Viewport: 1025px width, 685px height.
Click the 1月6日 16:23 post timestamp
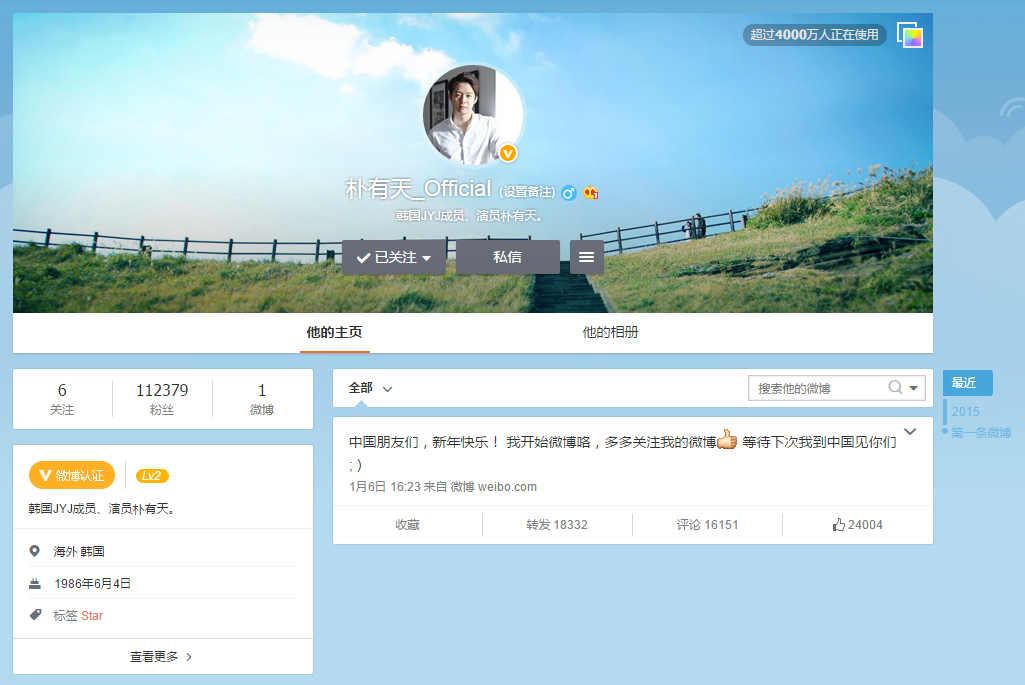pyautogui.click(x=384, y=487)
